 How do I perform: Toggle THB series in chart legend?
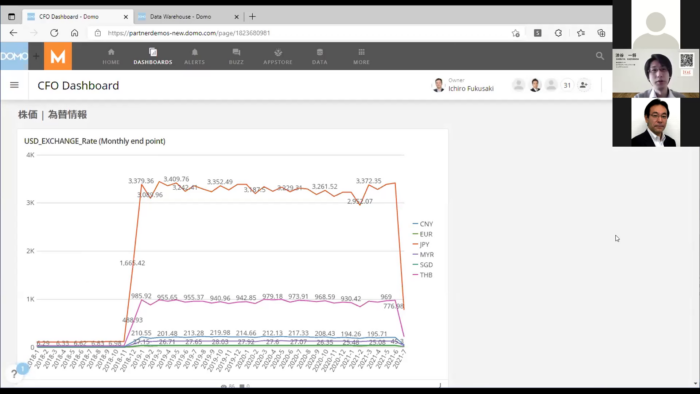point(422,275)
